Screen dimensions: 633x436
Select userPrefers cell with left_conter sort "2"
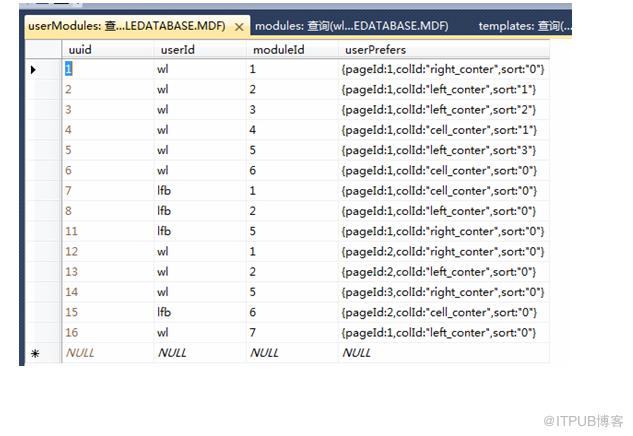click(444, 110)
